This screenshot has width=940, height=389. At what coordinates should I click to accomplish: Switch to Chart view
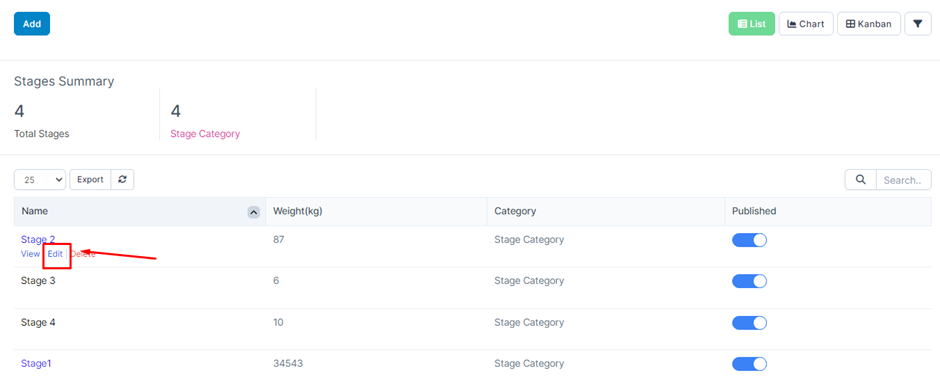click(x=806, y=24)
